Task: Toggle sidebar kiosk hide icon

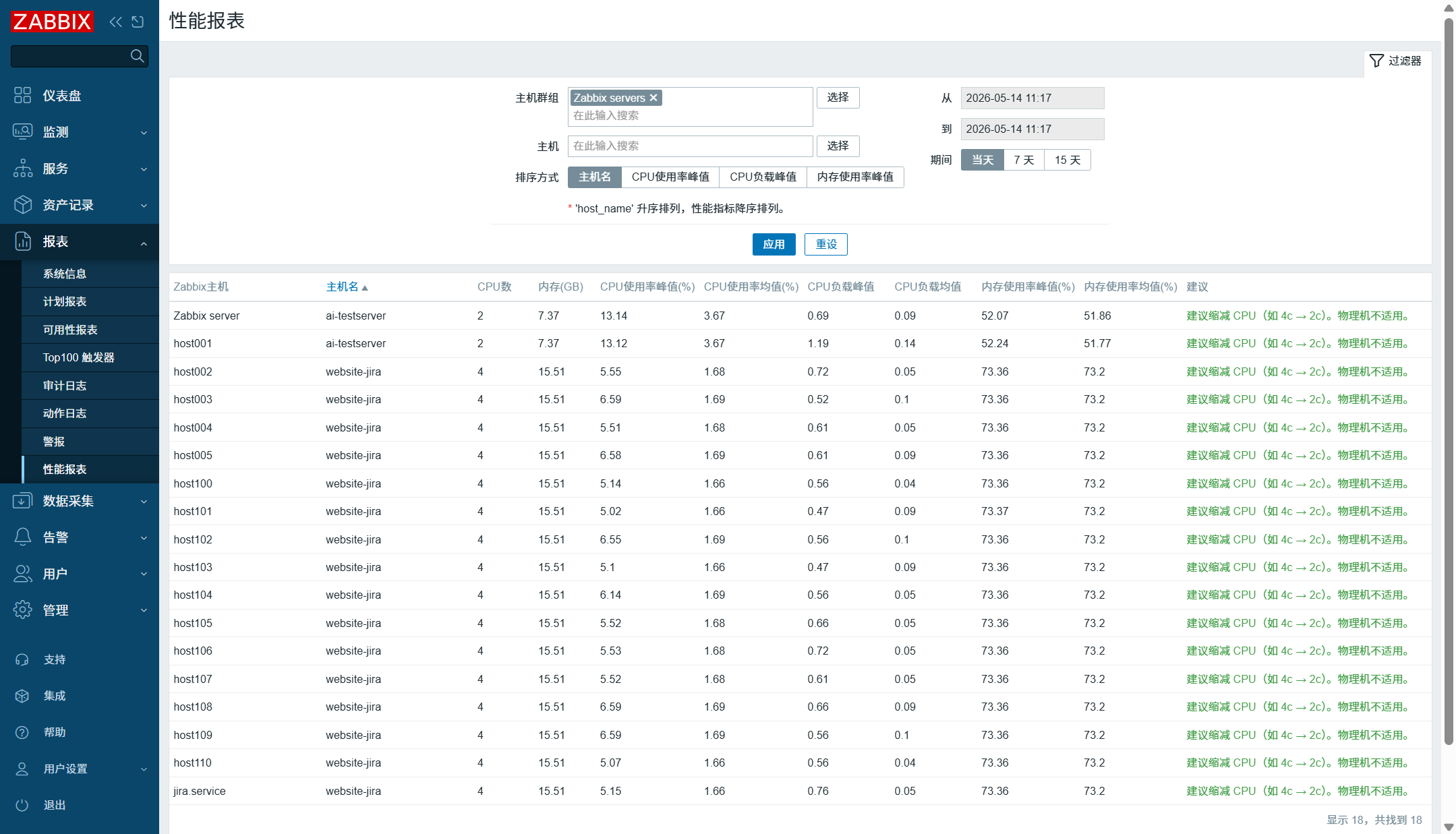Action: pos(138,22)
